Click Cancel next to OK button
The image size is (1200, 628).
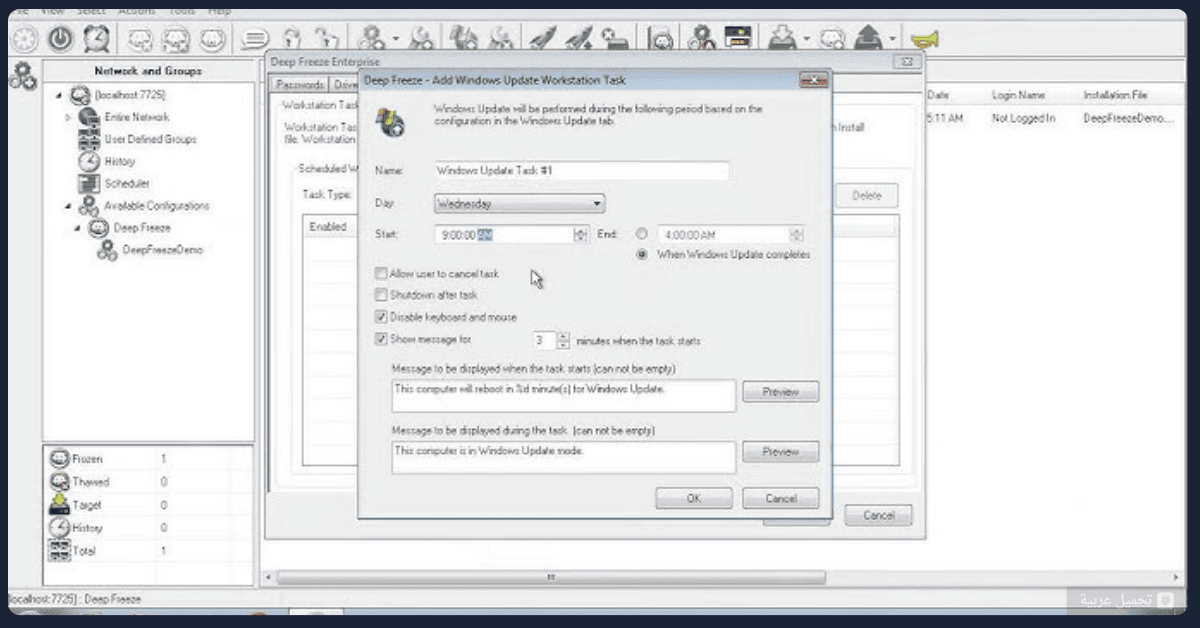(x=781, y=498)
